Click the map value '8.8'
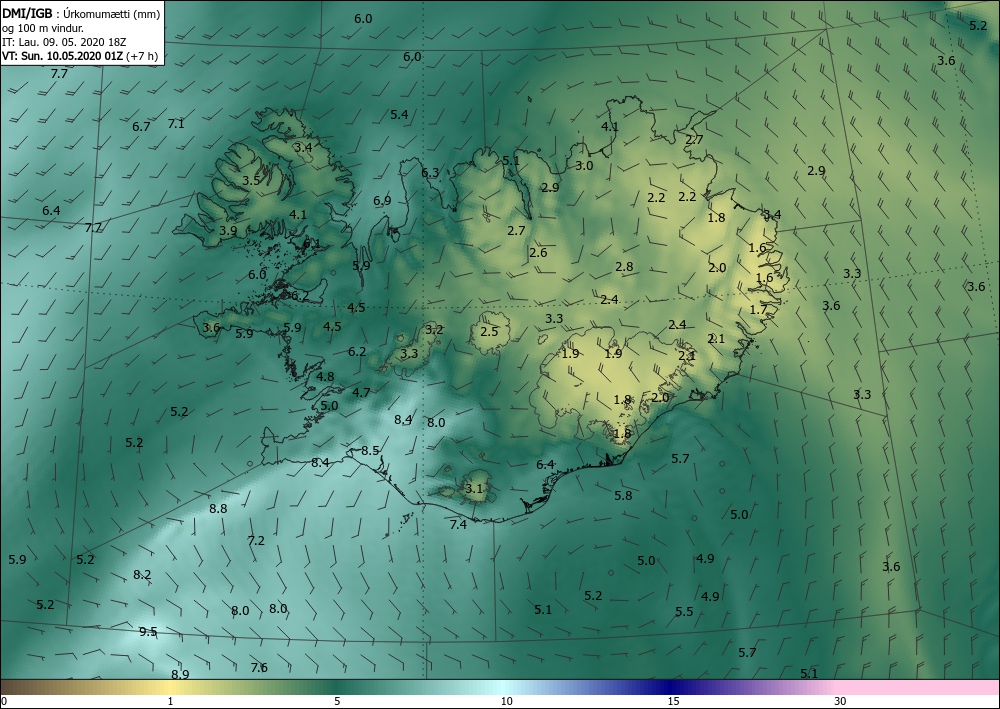This screenshot has width=1000, height=709. click(218, 508)
